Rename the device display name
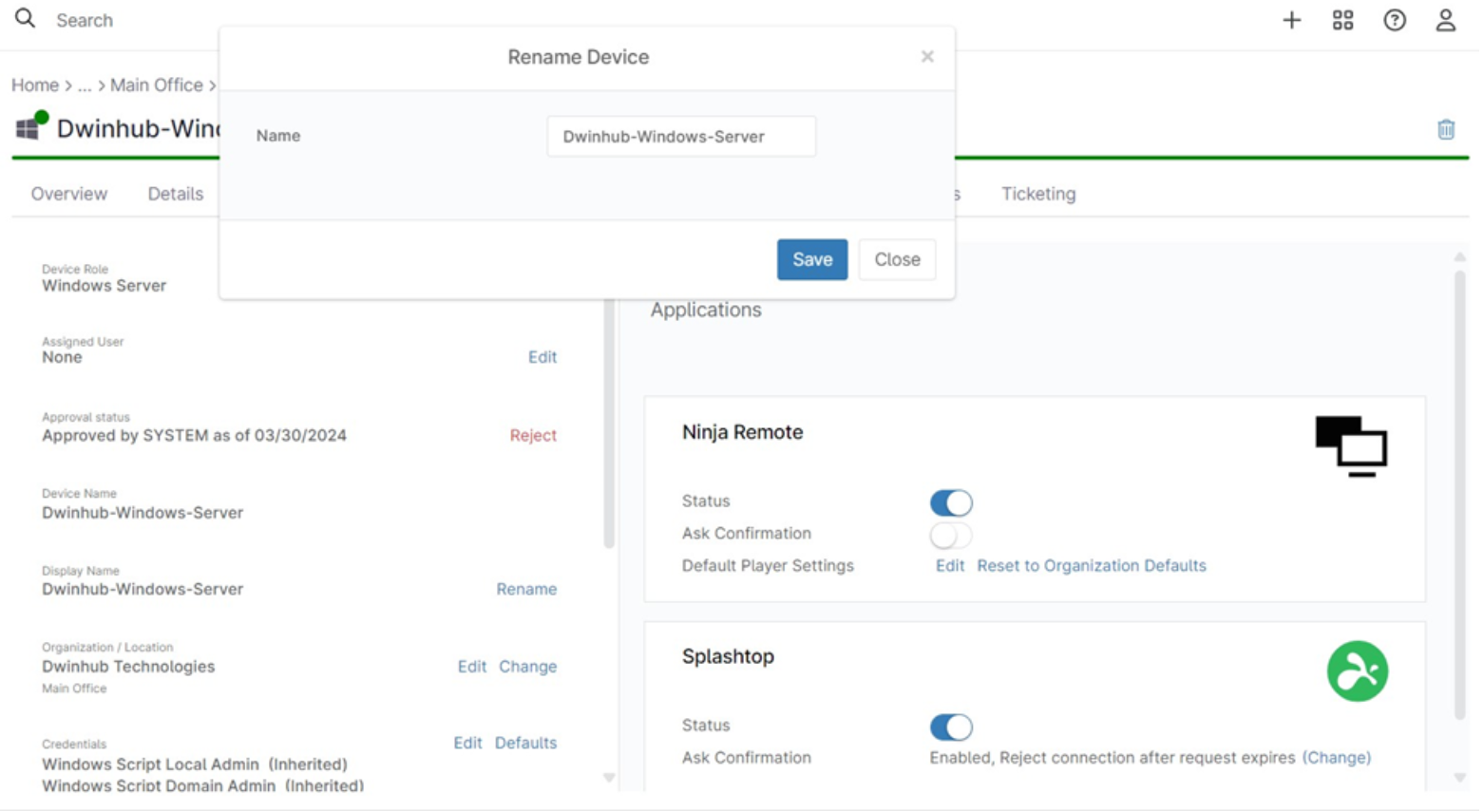Image resolution: width=1484 pixels, height=812 pixels. coord(526,589)
